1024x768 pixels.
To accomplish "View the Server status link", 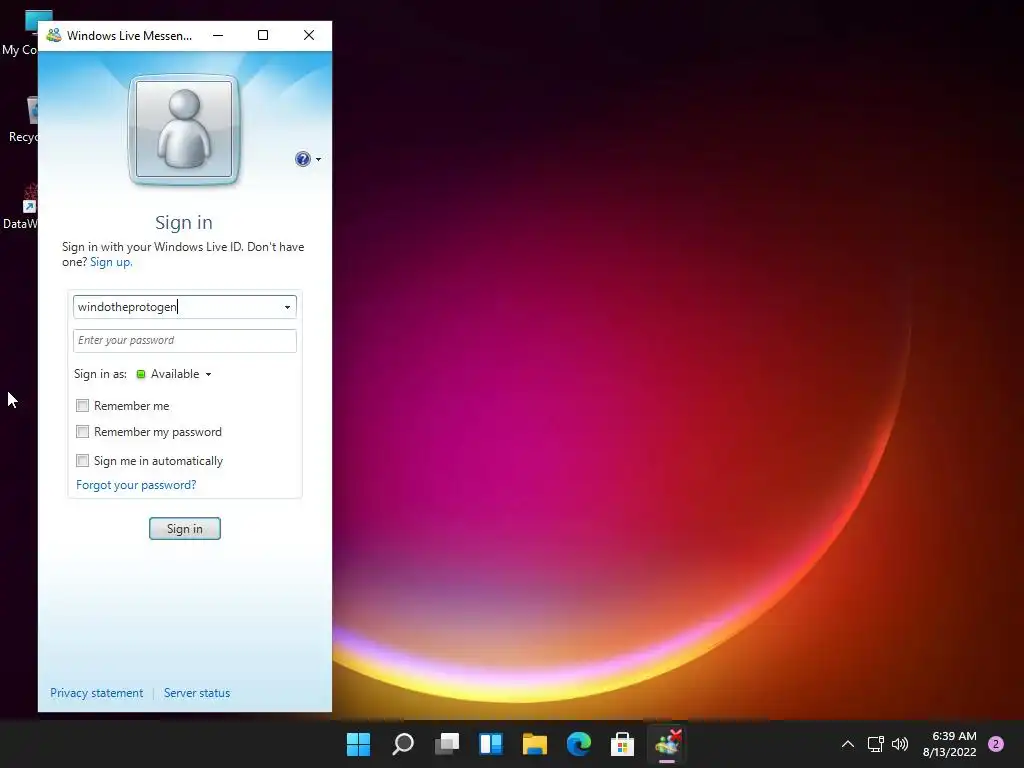I will (197, 693).
